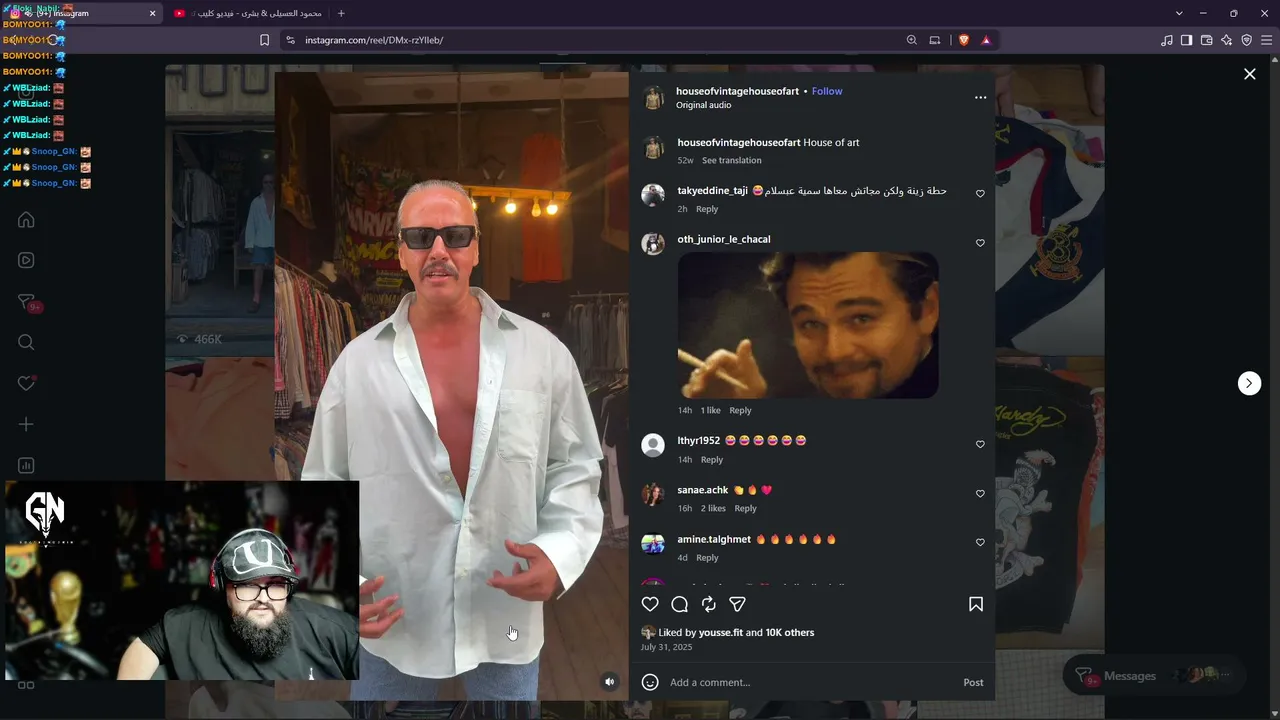The image size is (1280, 720).
Task: Open the comment bubble icon under the reel
Action: [x=680, y=604]
